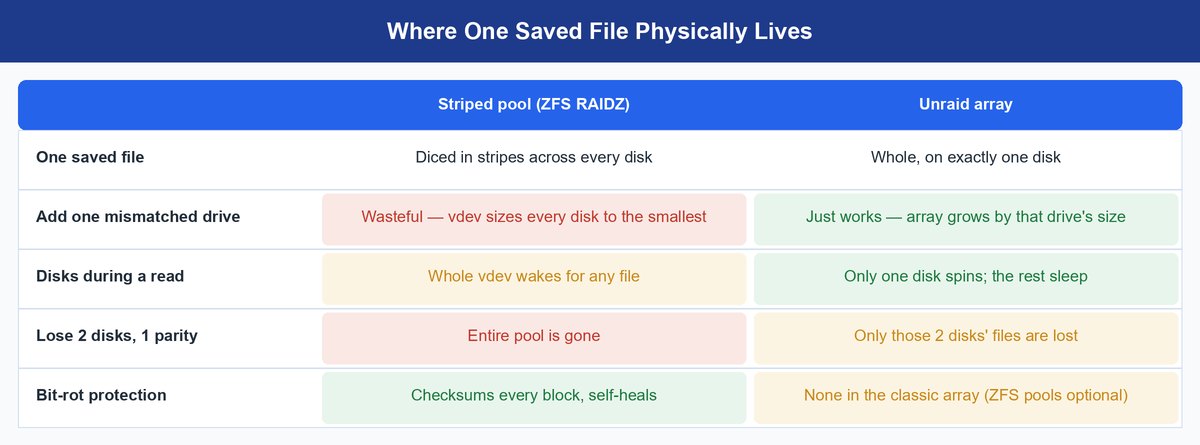The image size is (1200, 445).
Task: Select the 'Striped pool (ZFS RAIDZ)' column header
Action: coord(534,104)
